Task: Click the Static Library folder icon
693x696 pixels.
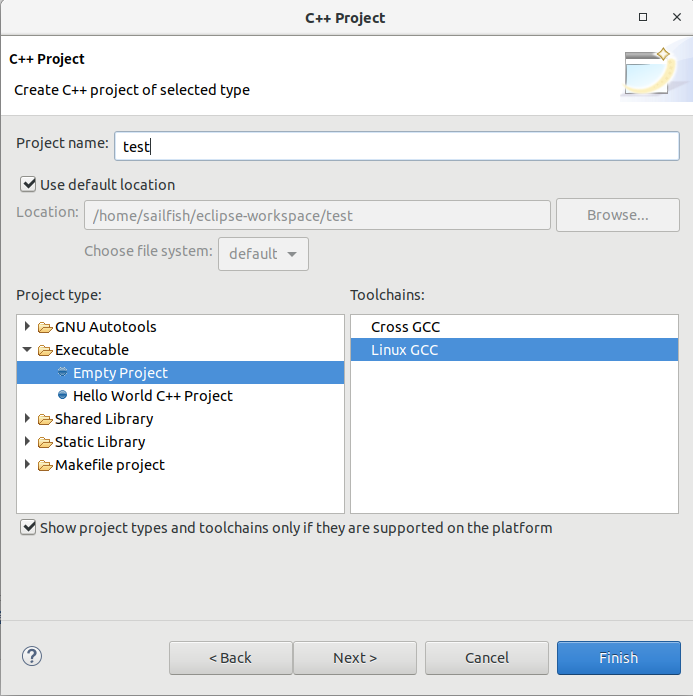Action: click(45, 442)
